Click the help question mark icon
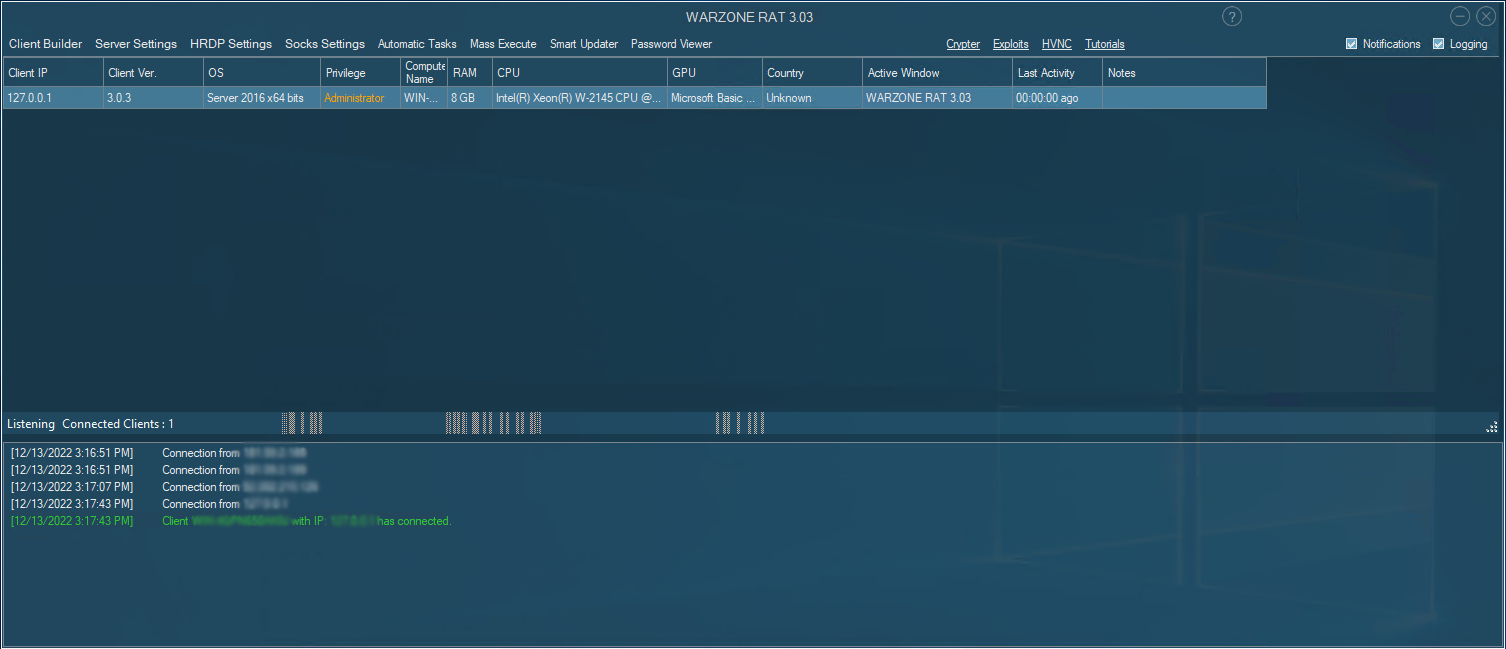Screen dimensions: 1506x649 1232,17
